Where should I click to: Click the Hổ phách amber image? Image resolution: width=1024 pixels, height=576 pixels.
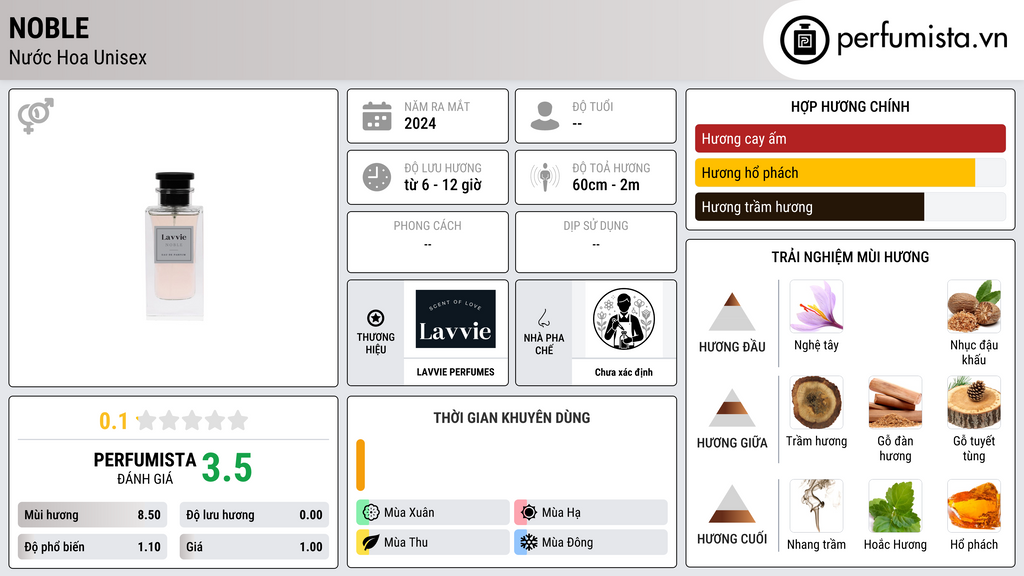tap(974, 505)
